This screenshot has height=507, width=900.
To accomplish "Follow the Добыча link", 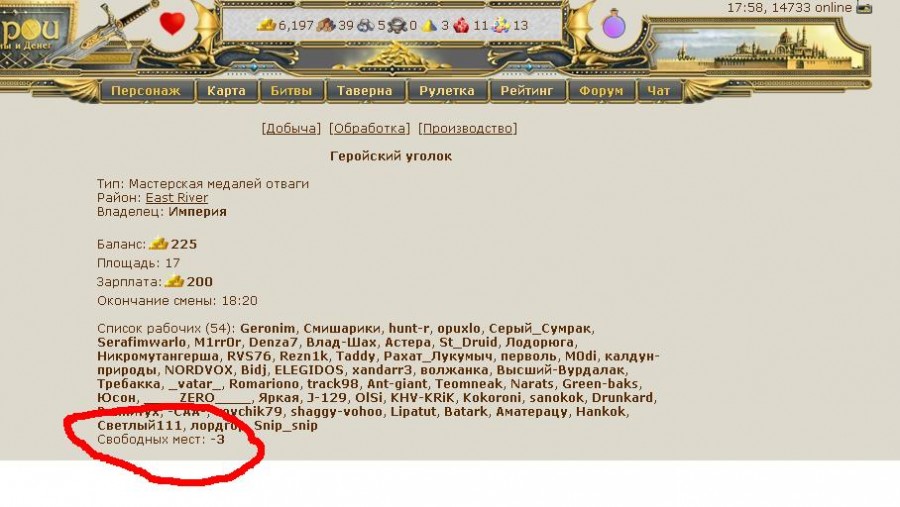I will 291,129.
